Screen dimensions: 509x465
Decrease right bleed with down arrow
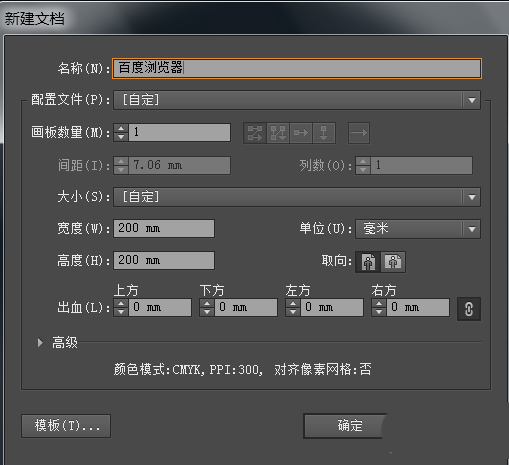379,312
